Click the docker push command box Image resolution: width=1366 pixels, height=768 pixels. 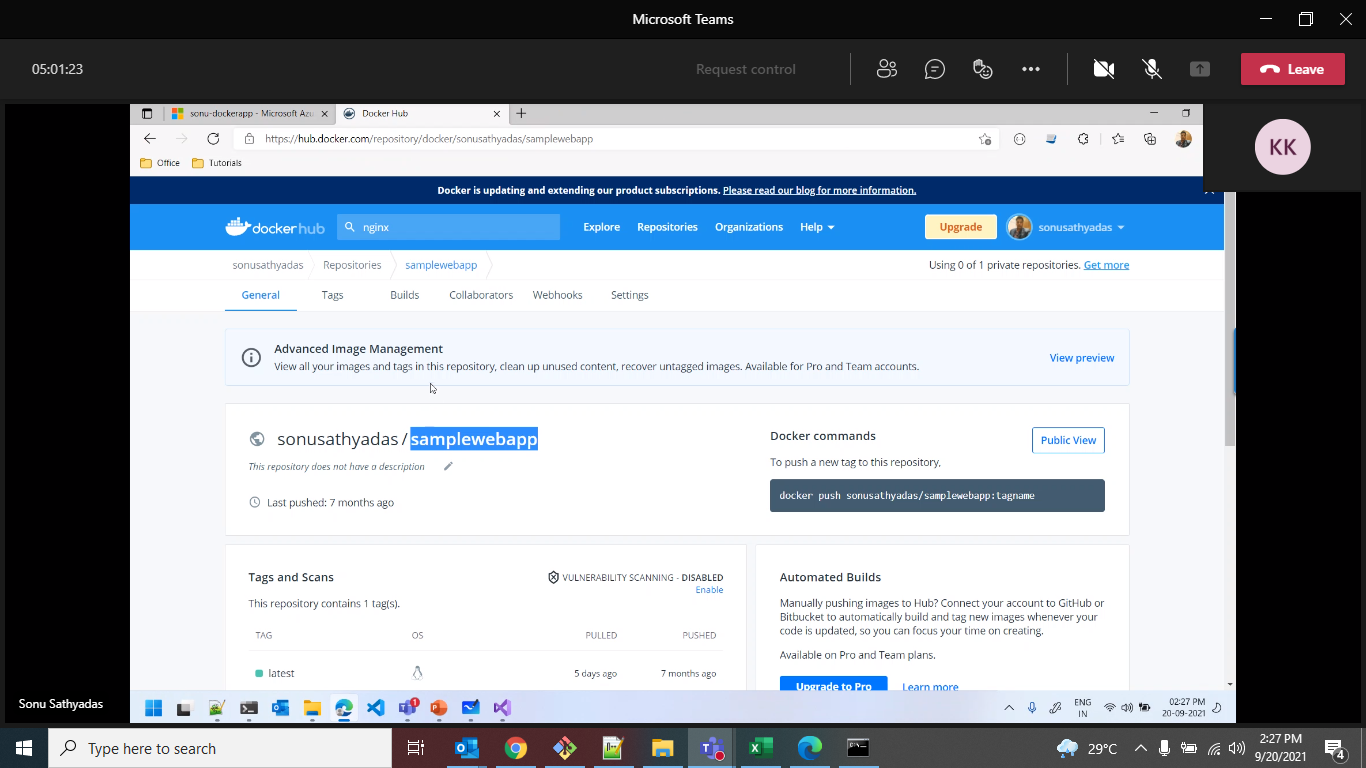point(937,495)
